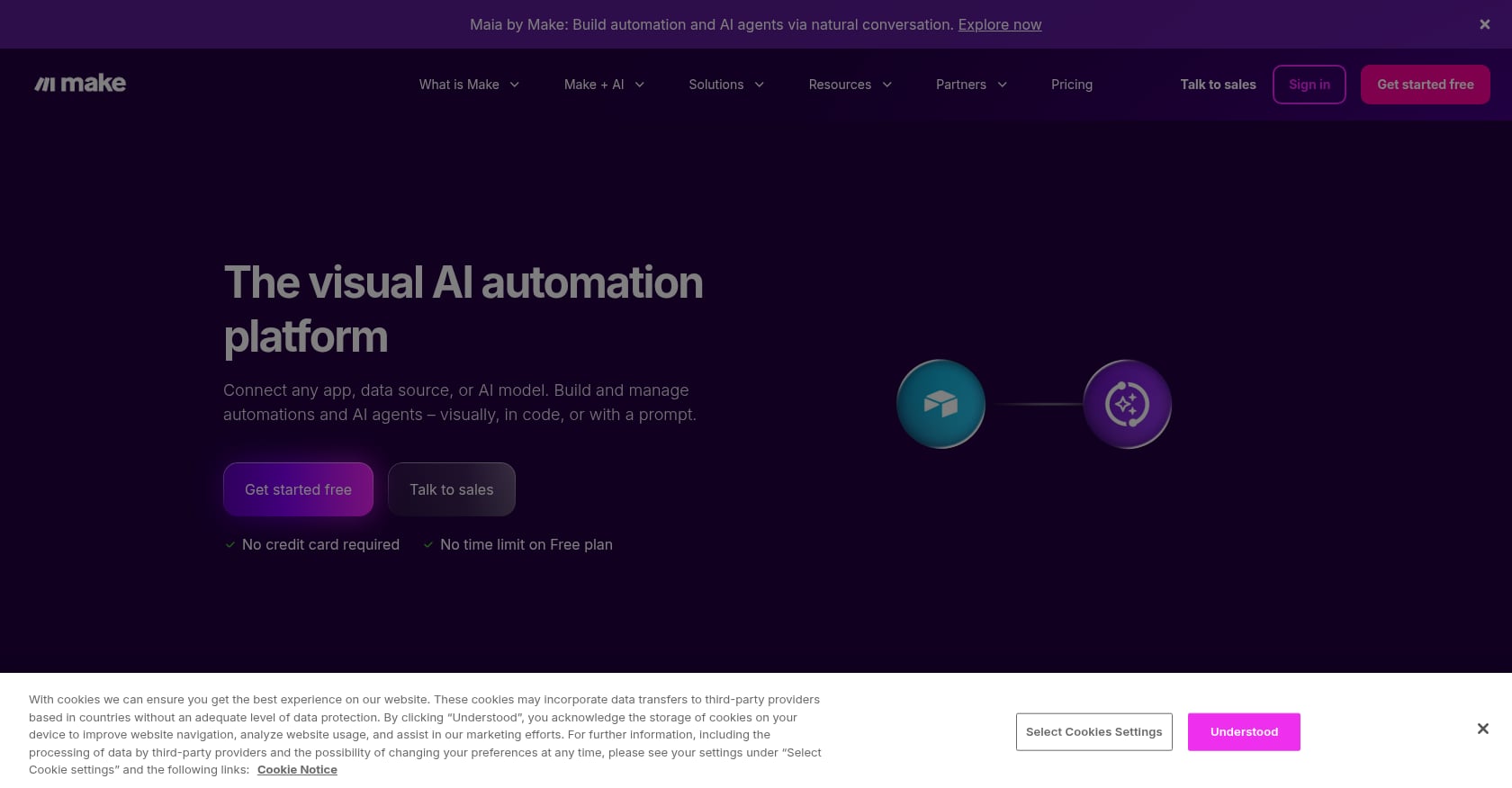Screen dimensions: 1512x788
Task: Click the purple AI sparkle node icon
Action: point(1127,404)
